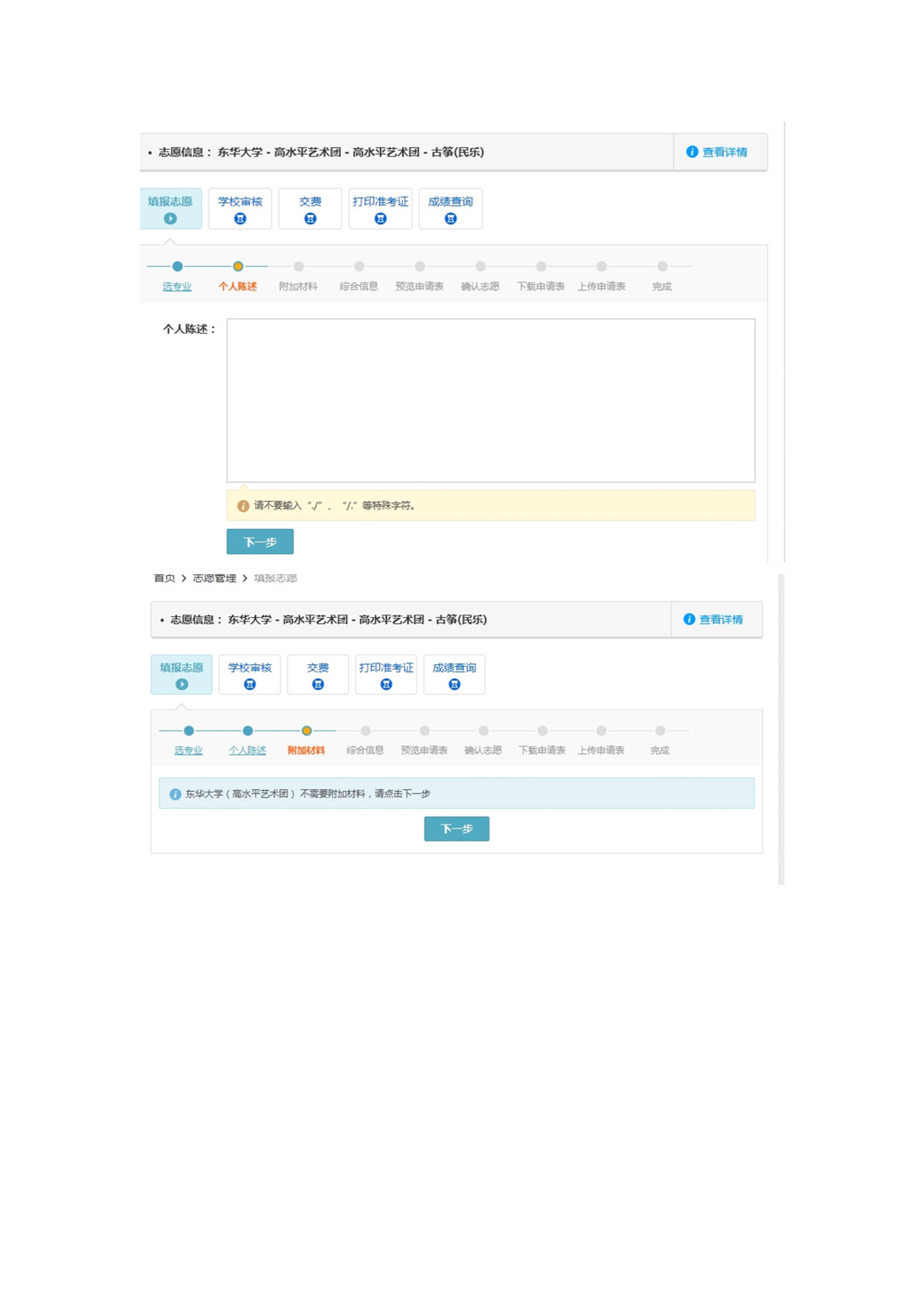Click 下一步 button below personal statement
The height and width of the screenshot is (1307, 924).
click(x=260, y=542)
